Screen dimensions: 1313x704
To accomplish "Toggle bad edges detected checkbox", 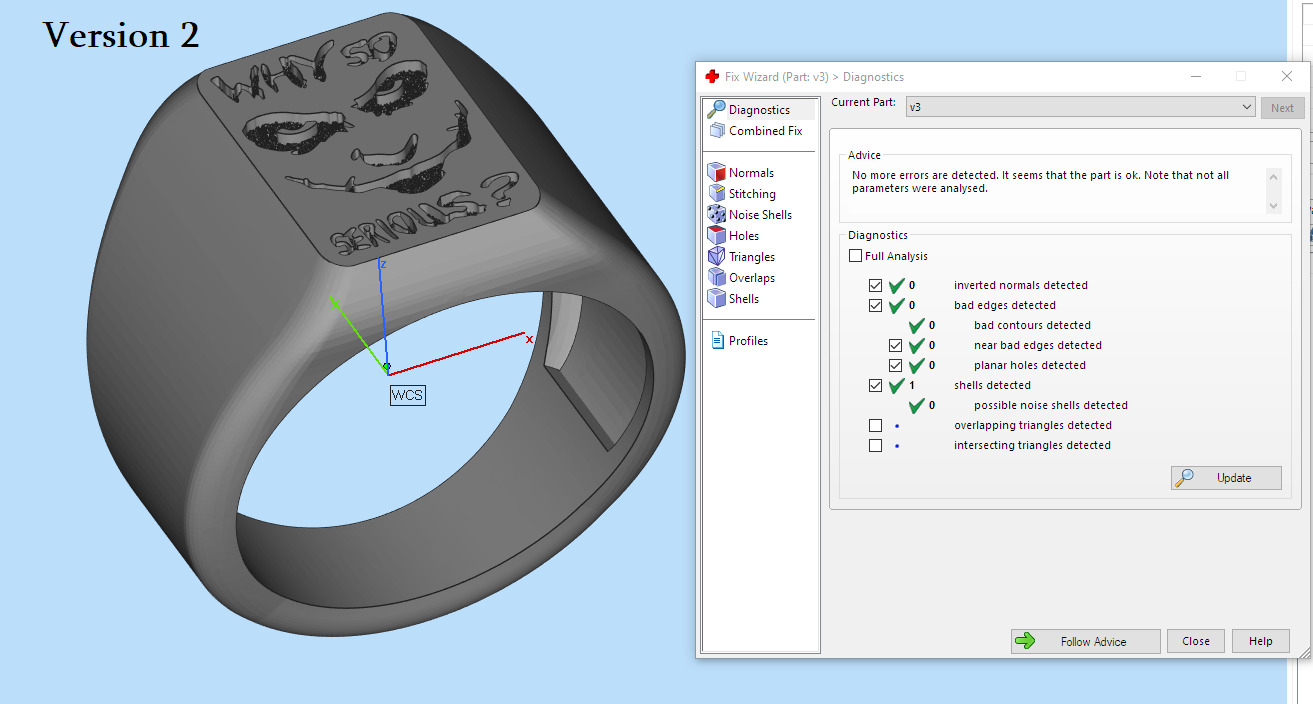I will (x=876, y=306).
